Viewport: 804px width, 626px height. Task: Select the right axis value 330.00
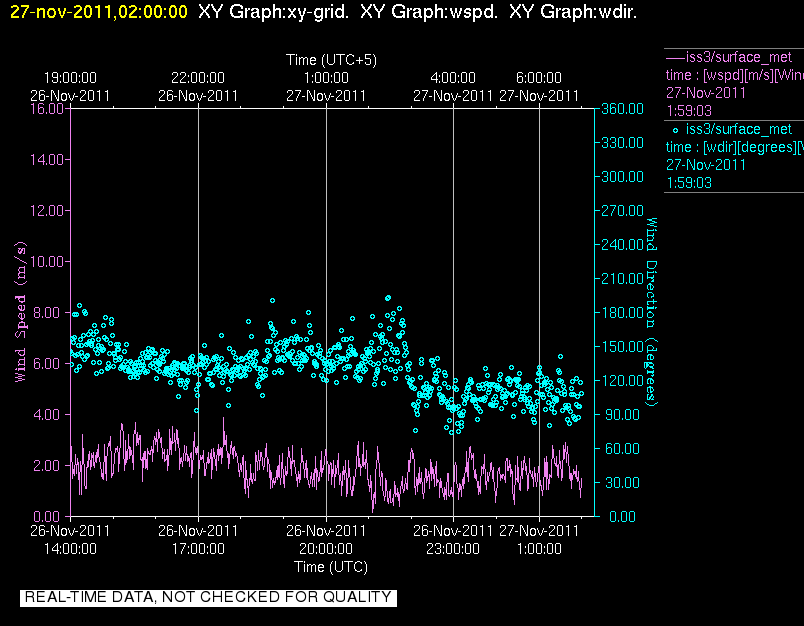coord(622,143)
